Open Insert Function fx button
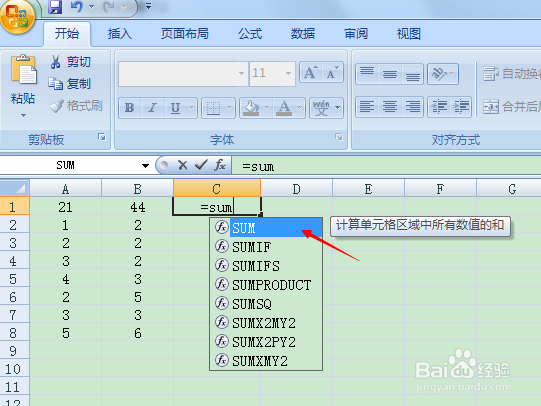 220,165
